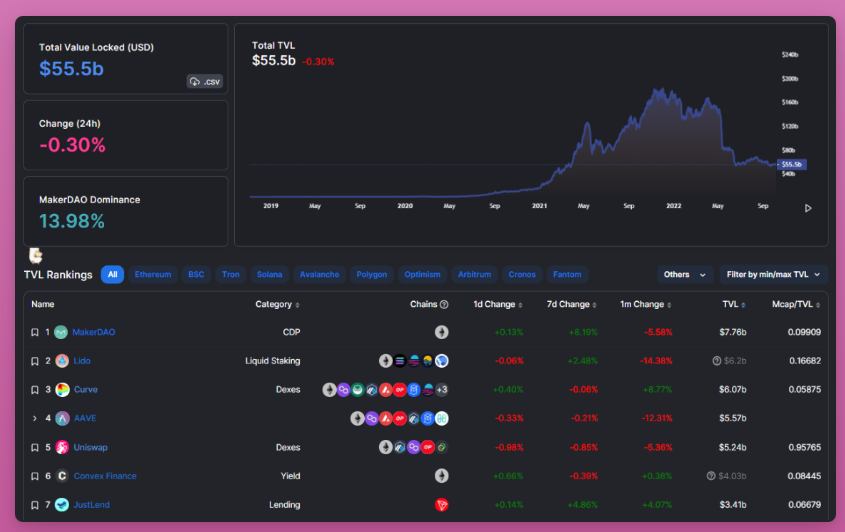Bookmark the Convex Finance row

point(34,476)
